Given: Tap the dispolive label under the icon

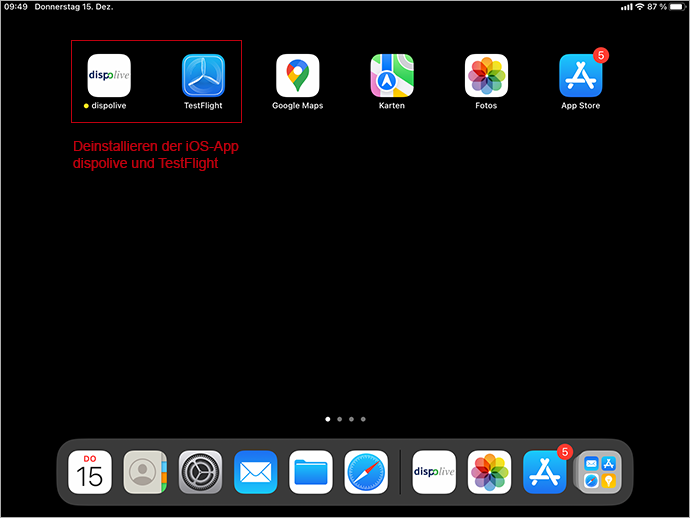Looking at the screenshot, I should pyautogui.click(x=109, y=106).
